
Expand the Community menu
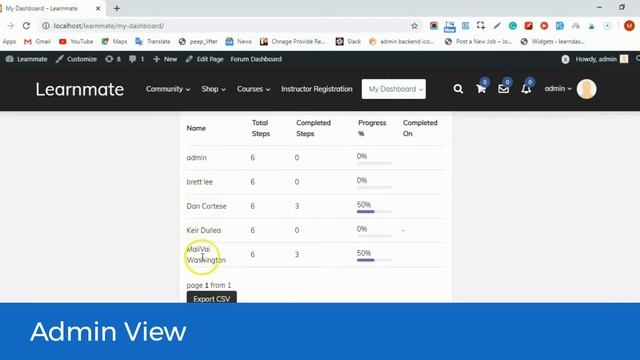[168, 89]
